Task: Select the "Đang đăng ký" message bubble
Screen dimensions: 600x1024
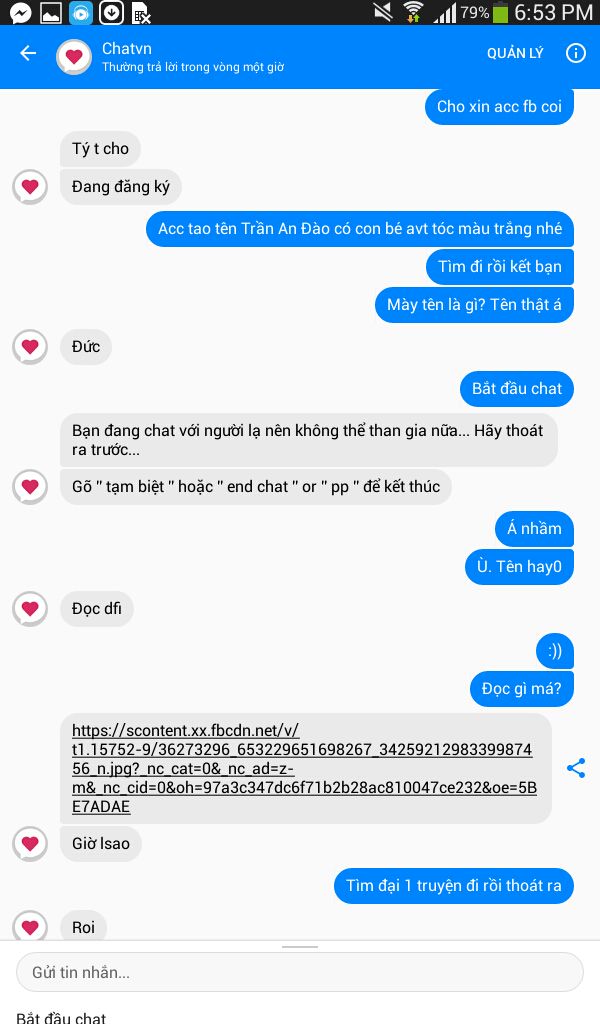Action: tap(121, 187)
